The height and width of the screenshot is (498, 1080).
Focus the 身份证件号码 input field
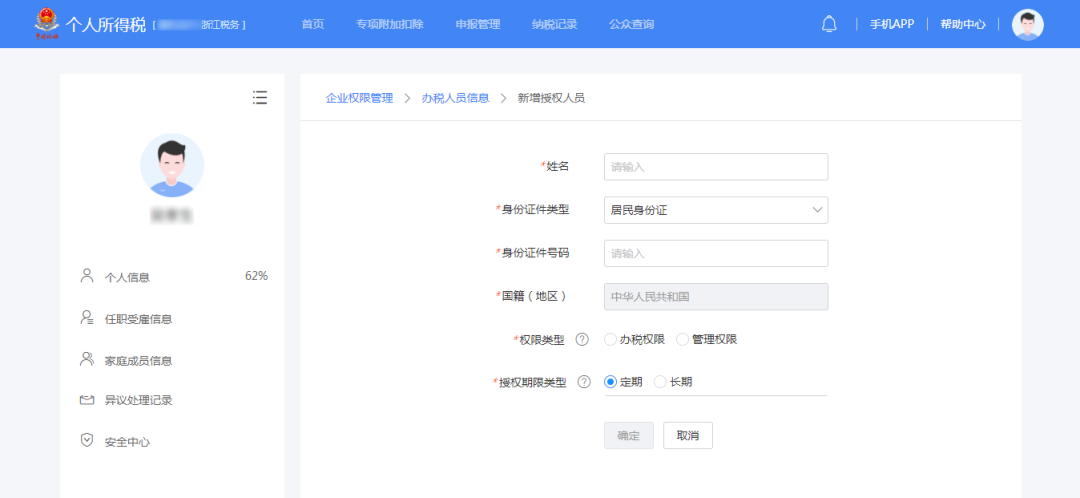pyautogui.click(x=716, y=254)
